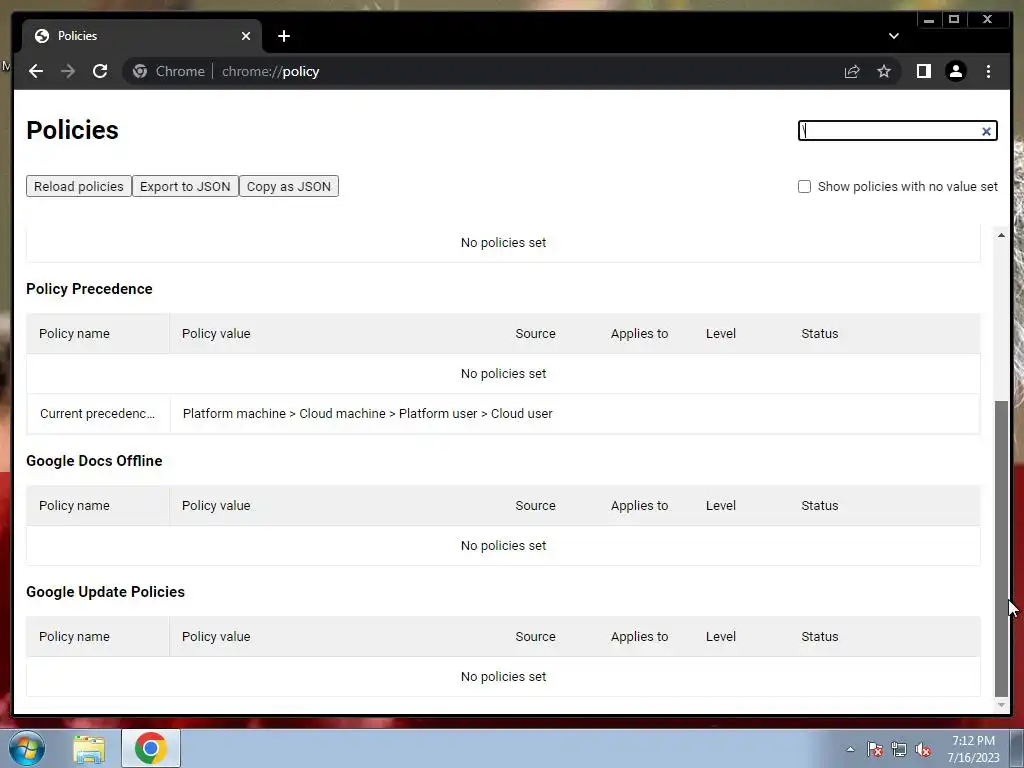
Task: Click Export to JSON button
Action: tap(185, 186)
